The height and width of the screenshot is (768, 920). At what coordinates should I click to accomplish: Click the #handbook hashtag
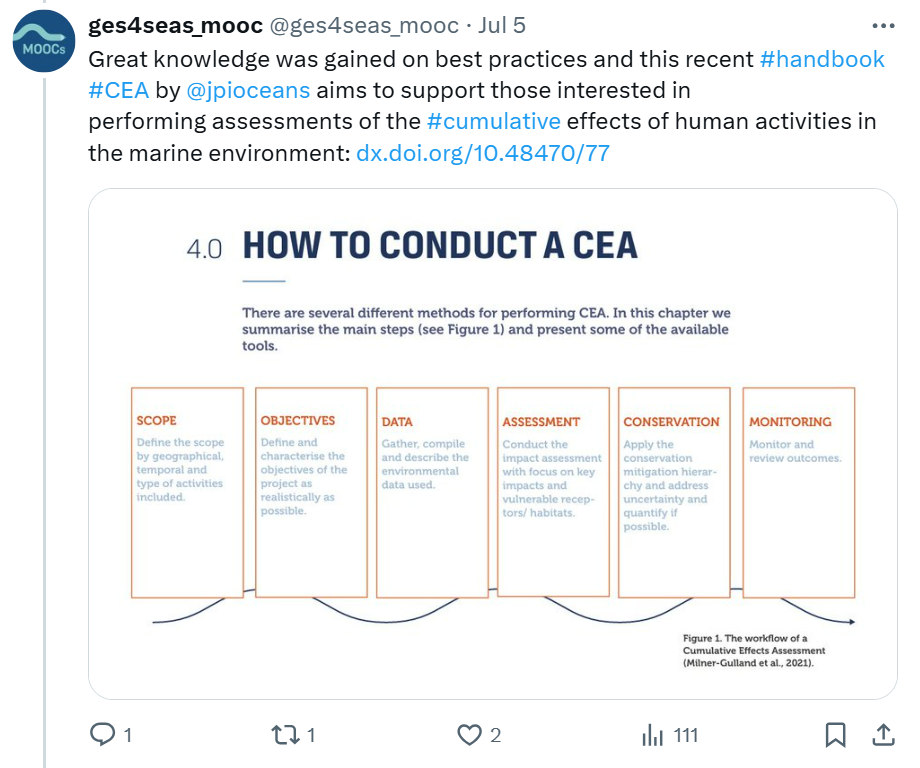click(x=822, y=59)
